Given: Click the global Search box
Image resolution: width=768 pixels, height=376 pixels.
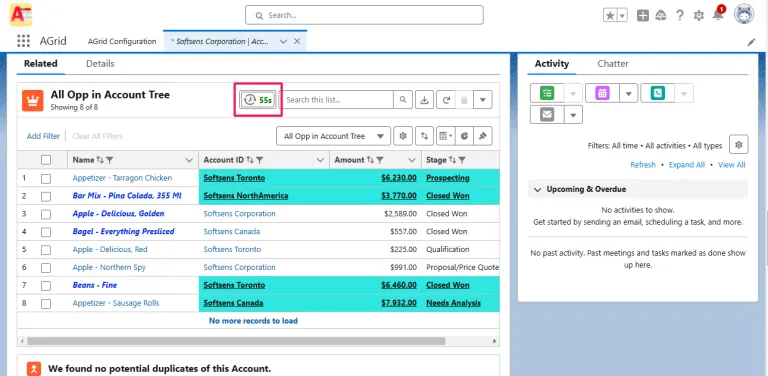Looking at the screenshot, I should [364, 15].
